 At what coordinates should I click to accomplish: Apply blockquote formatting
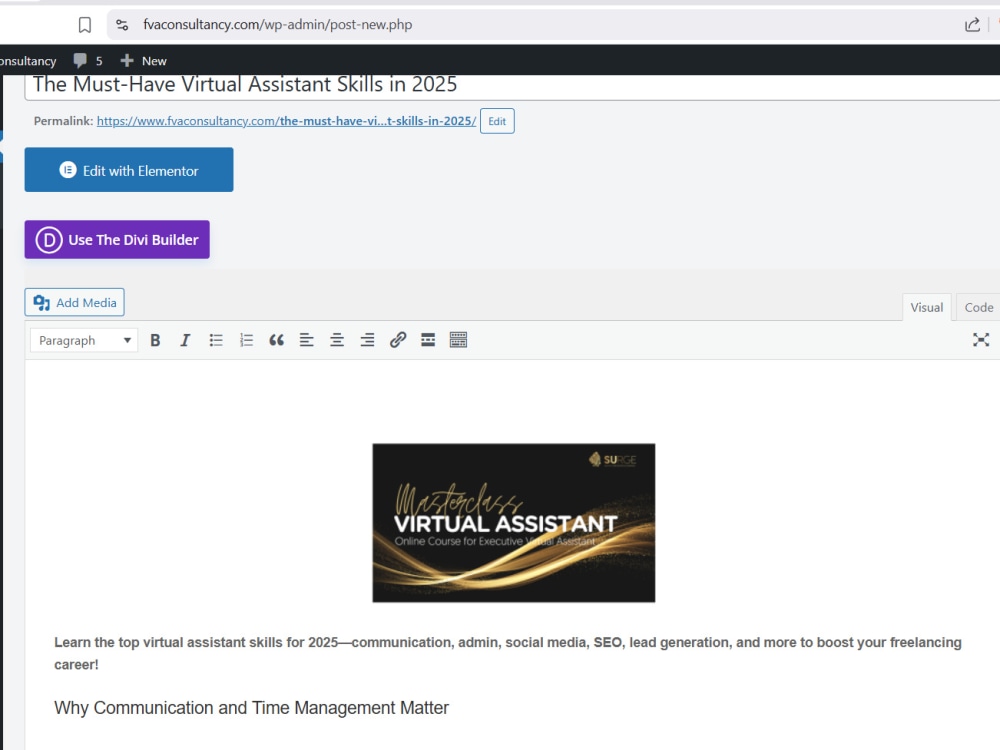point(276,340)
